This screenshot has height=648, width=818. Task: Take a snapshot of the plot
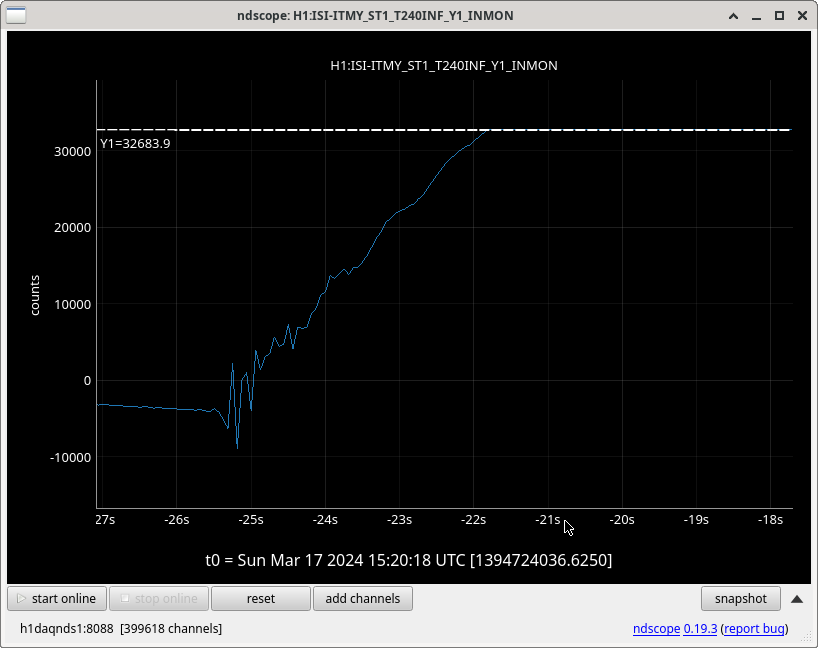click(740, 598)
